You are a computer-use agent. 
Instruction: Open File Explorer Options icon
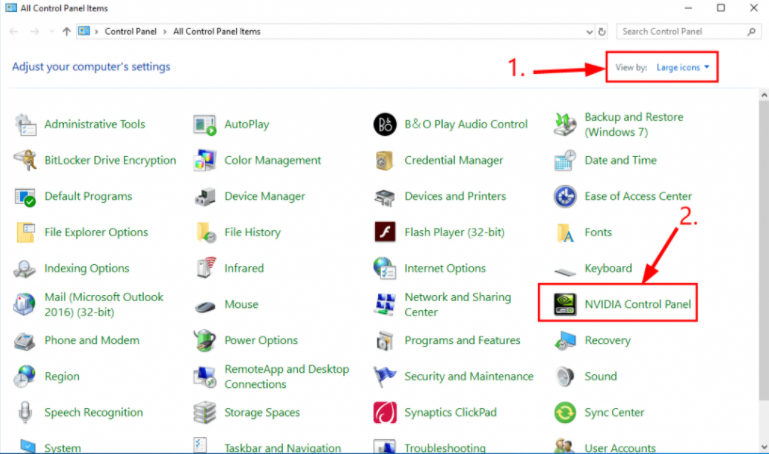pyautogui.click(x=26, y=232)
